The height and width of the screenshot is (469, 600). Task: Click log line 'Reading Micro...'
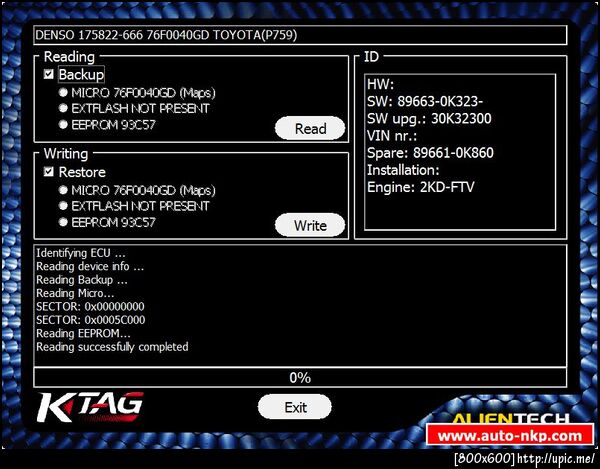(75, 293)
